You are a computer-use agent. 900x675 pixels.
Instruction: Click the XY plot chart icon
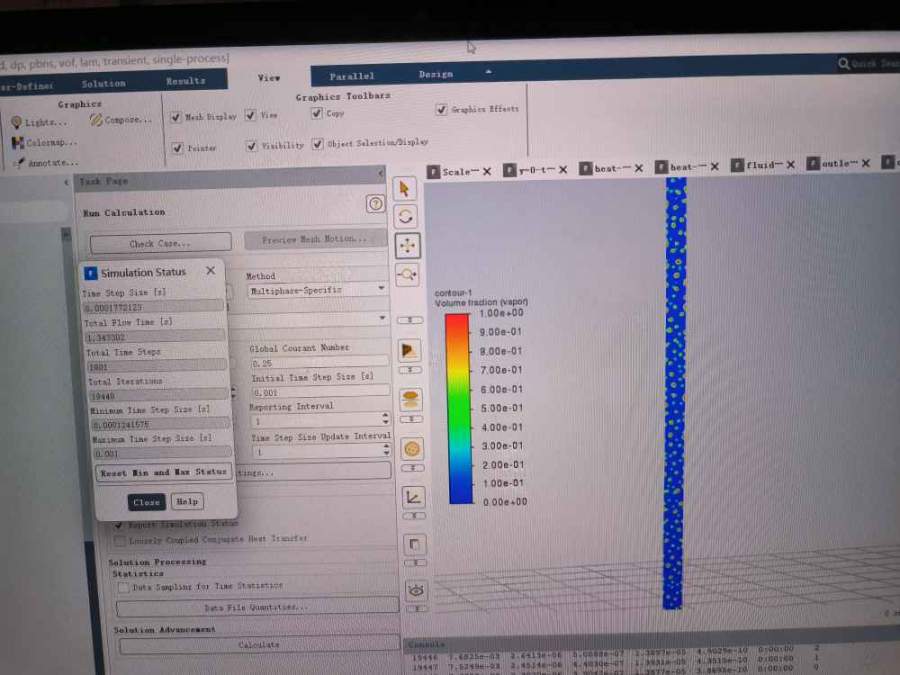pos(414,497)
